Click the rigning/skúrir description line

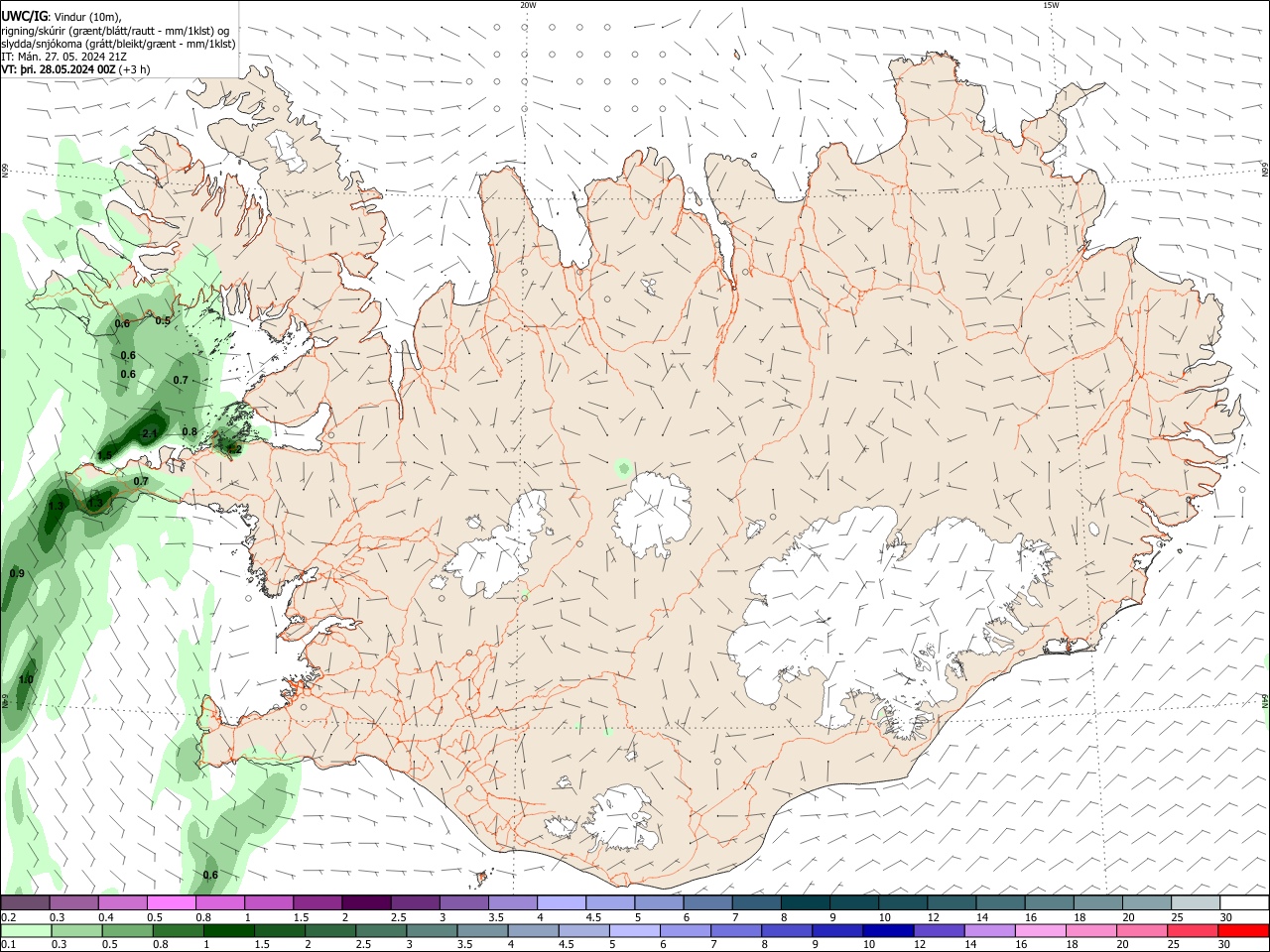pos(114,31)
